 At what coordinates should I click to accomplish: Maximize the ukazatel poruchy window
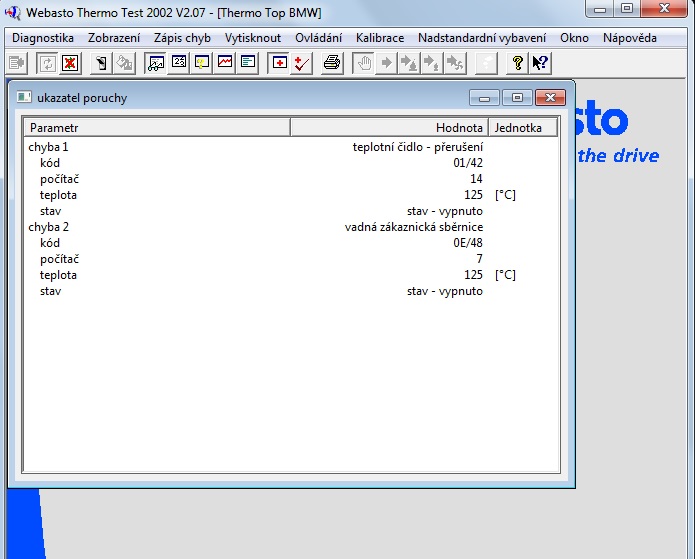tap(517, 98)
